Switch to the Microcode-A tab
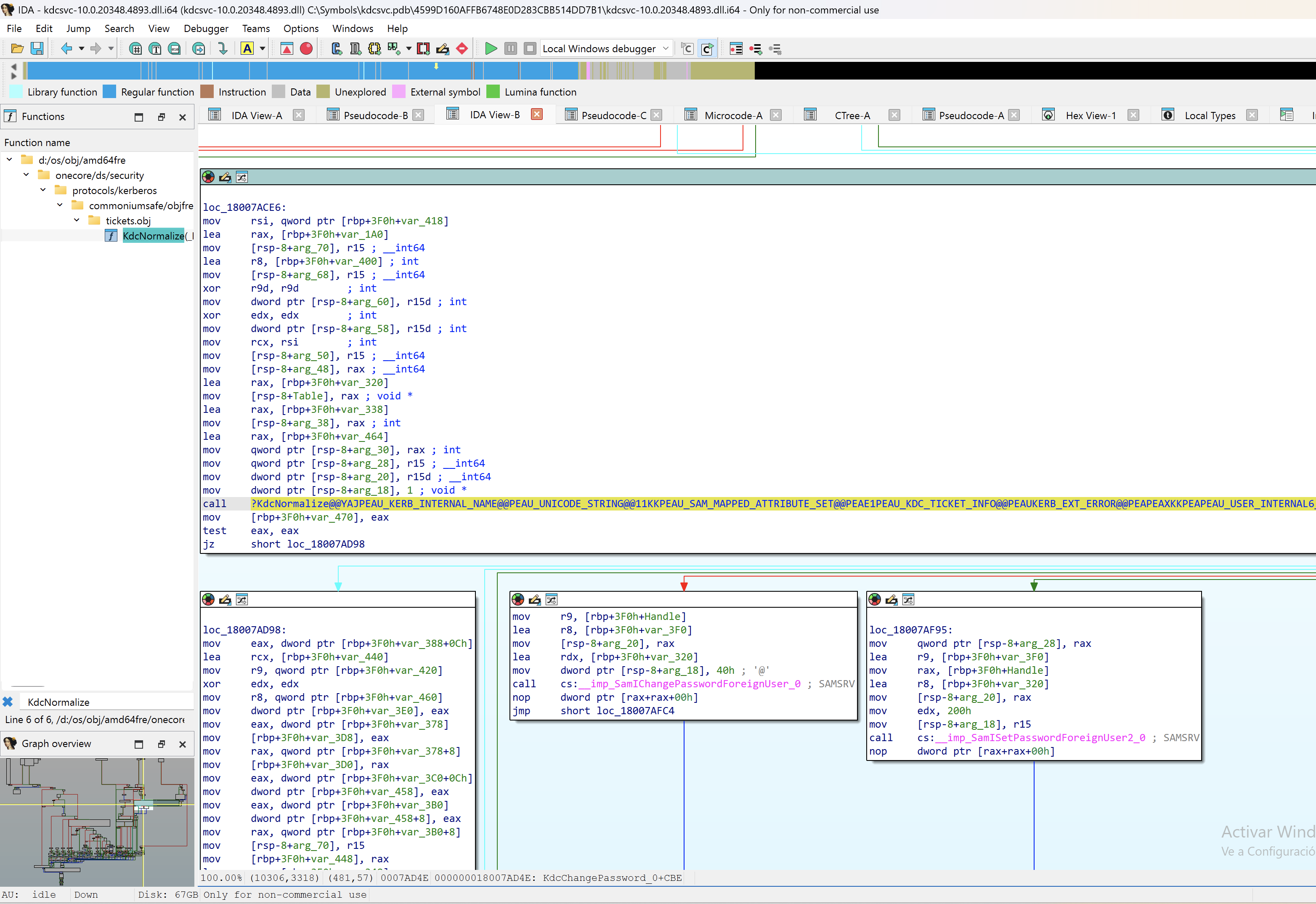The height and width of the screenshot is (904, 1316). tap(733, 116)
